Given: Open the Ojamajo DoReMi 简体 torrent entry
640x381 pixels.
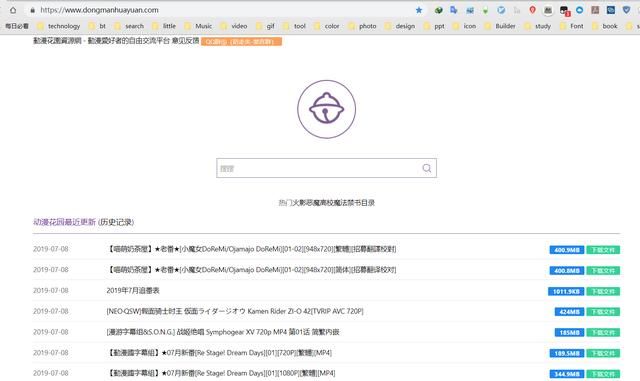Looking at the screenshot, I should [251, 270].
